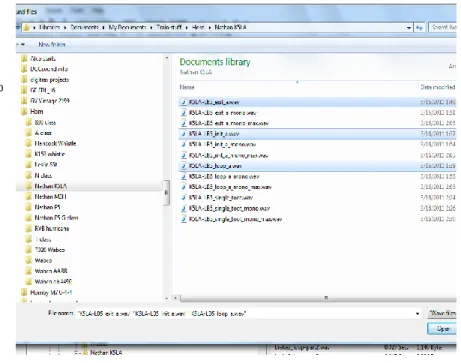Open the address bar history dropdown arrow
461x363 pixels.
click(x=409, y=28)
